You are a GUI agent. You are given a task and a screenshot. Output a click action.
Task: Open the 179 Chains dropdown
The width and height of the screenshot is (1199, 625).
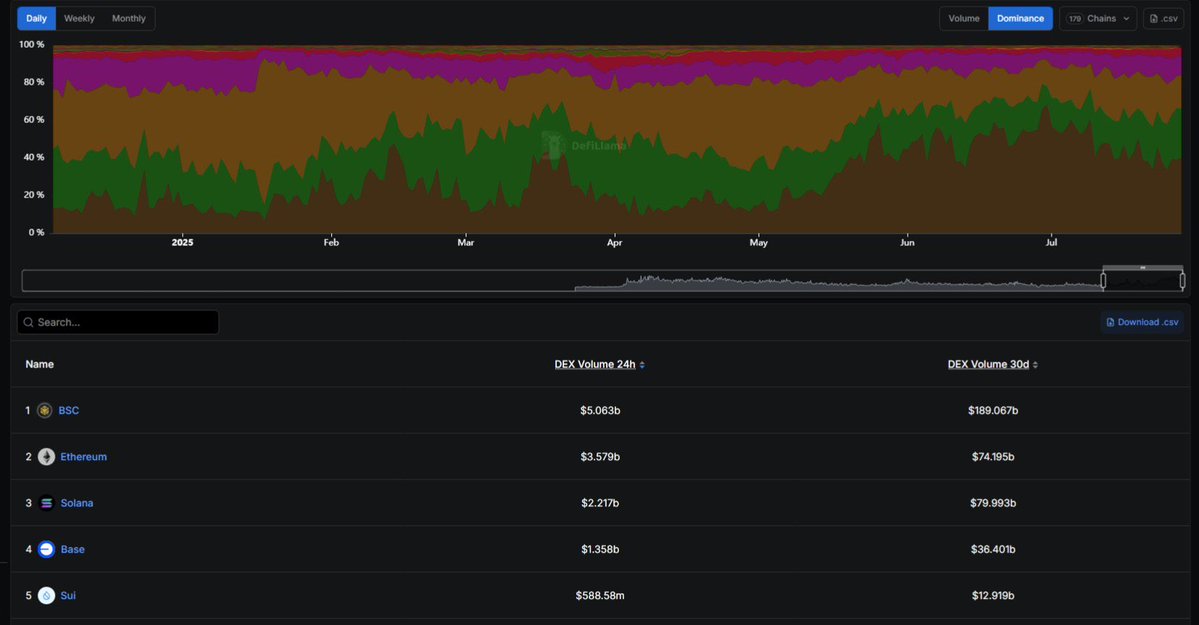[1098, 18]
